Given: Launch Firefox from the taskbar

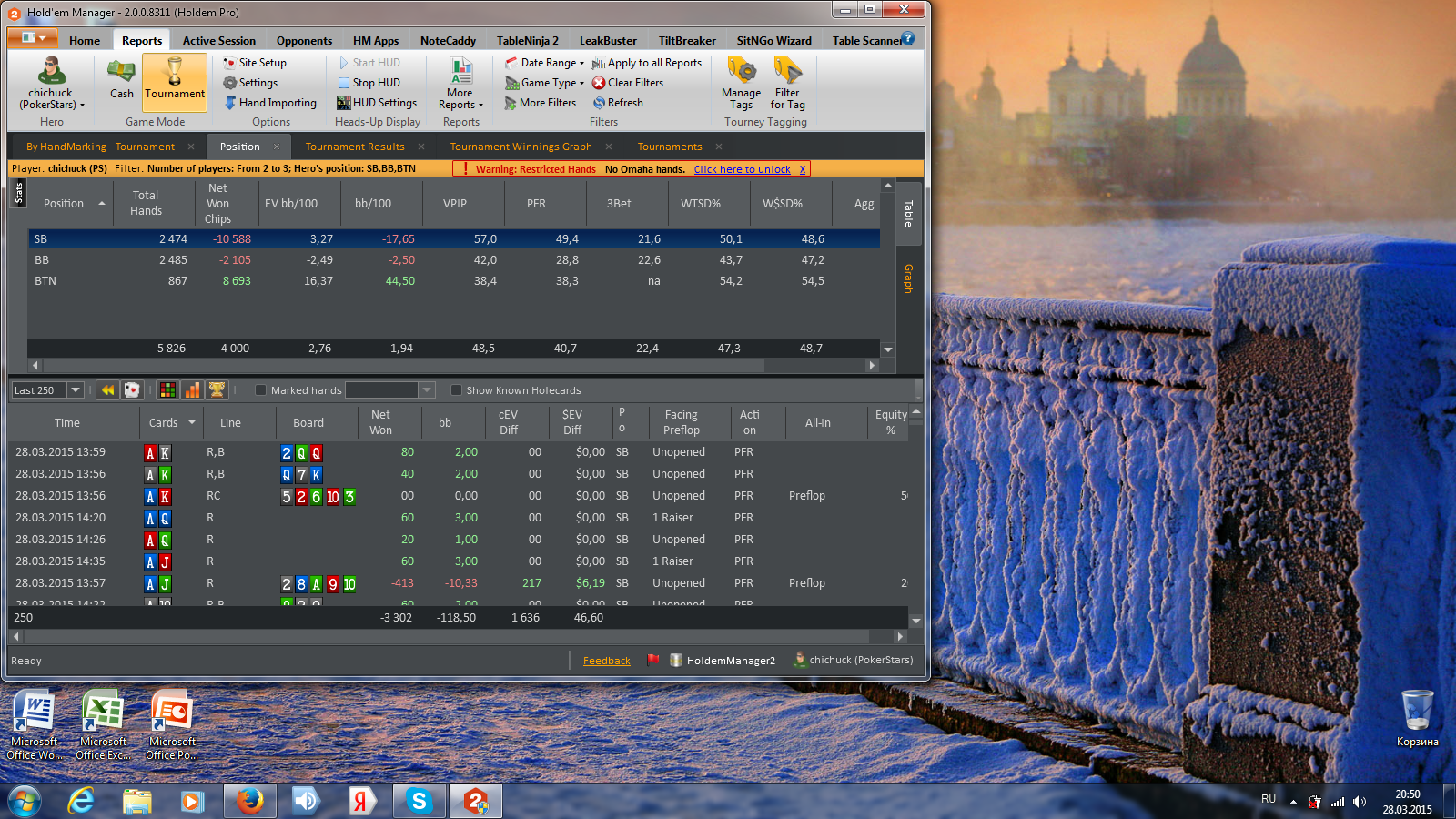Looking at the screenshot, I should pyautogui.click(x=249, y=801).
